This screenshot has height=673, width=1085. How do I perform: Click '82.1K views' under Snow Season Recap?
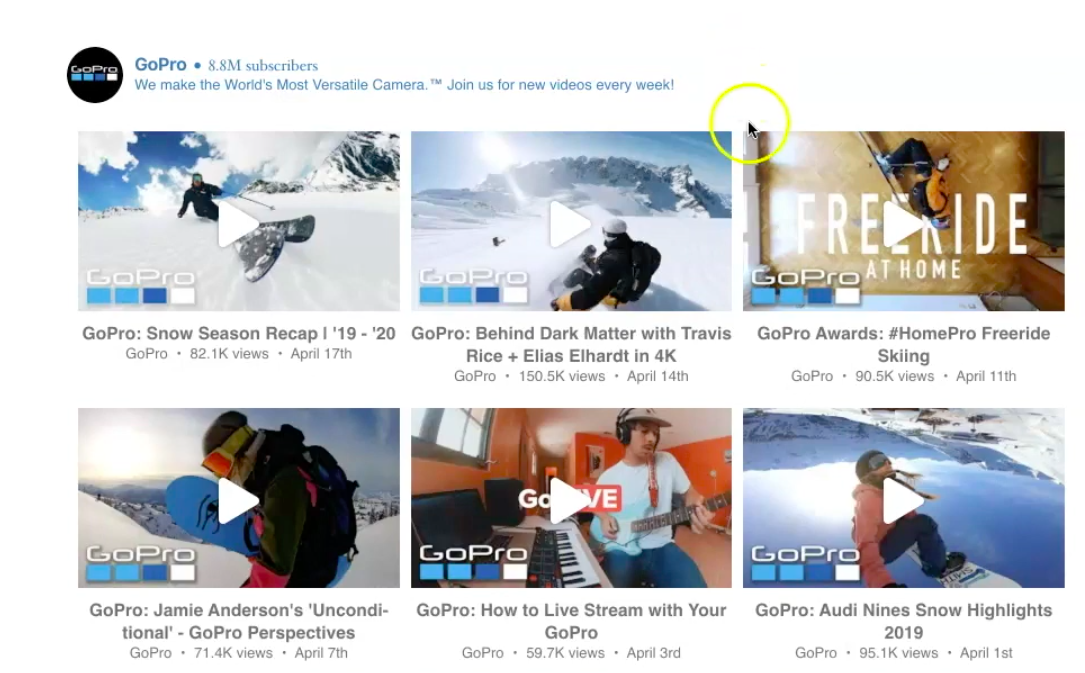pos(229,353)
